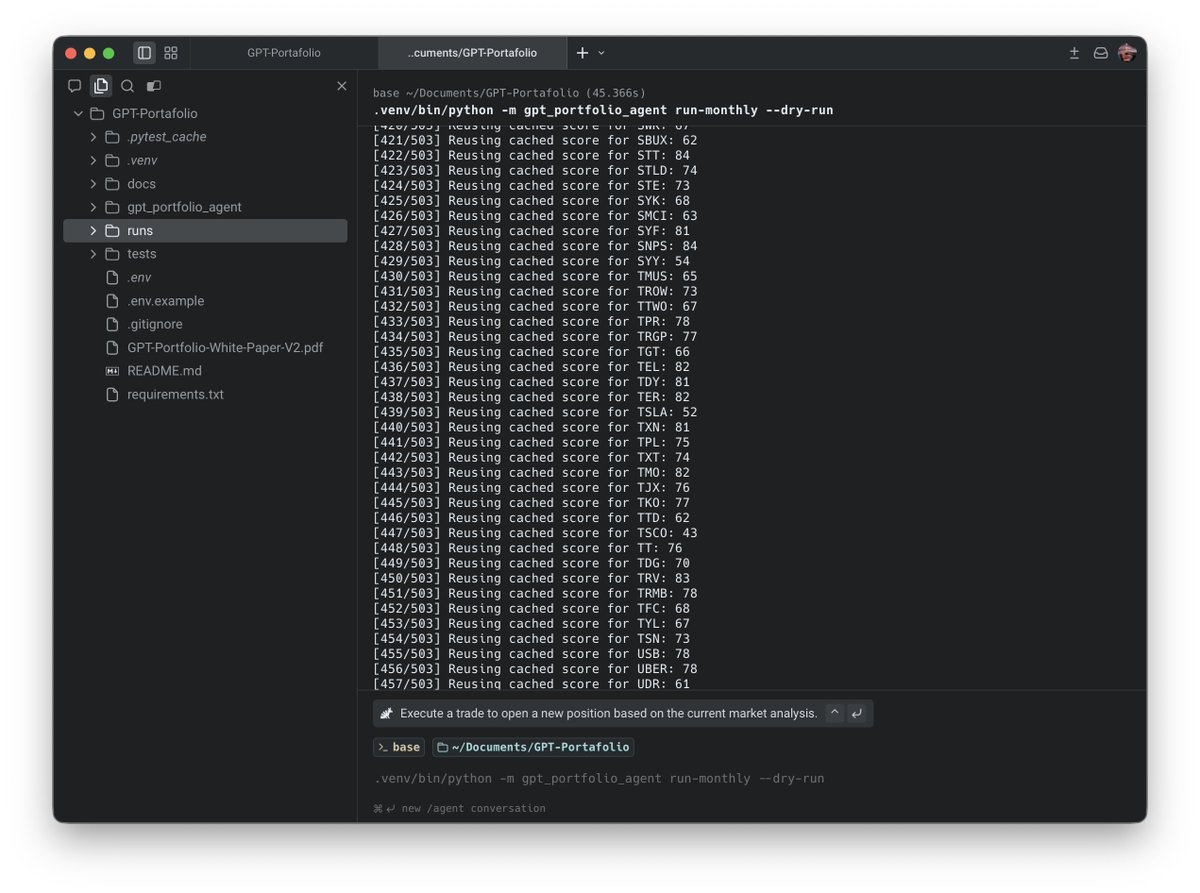Viewport: 1200px width, 893px height.
Task: Accept the suggestion with return arrow button
Action: [857, 713]
